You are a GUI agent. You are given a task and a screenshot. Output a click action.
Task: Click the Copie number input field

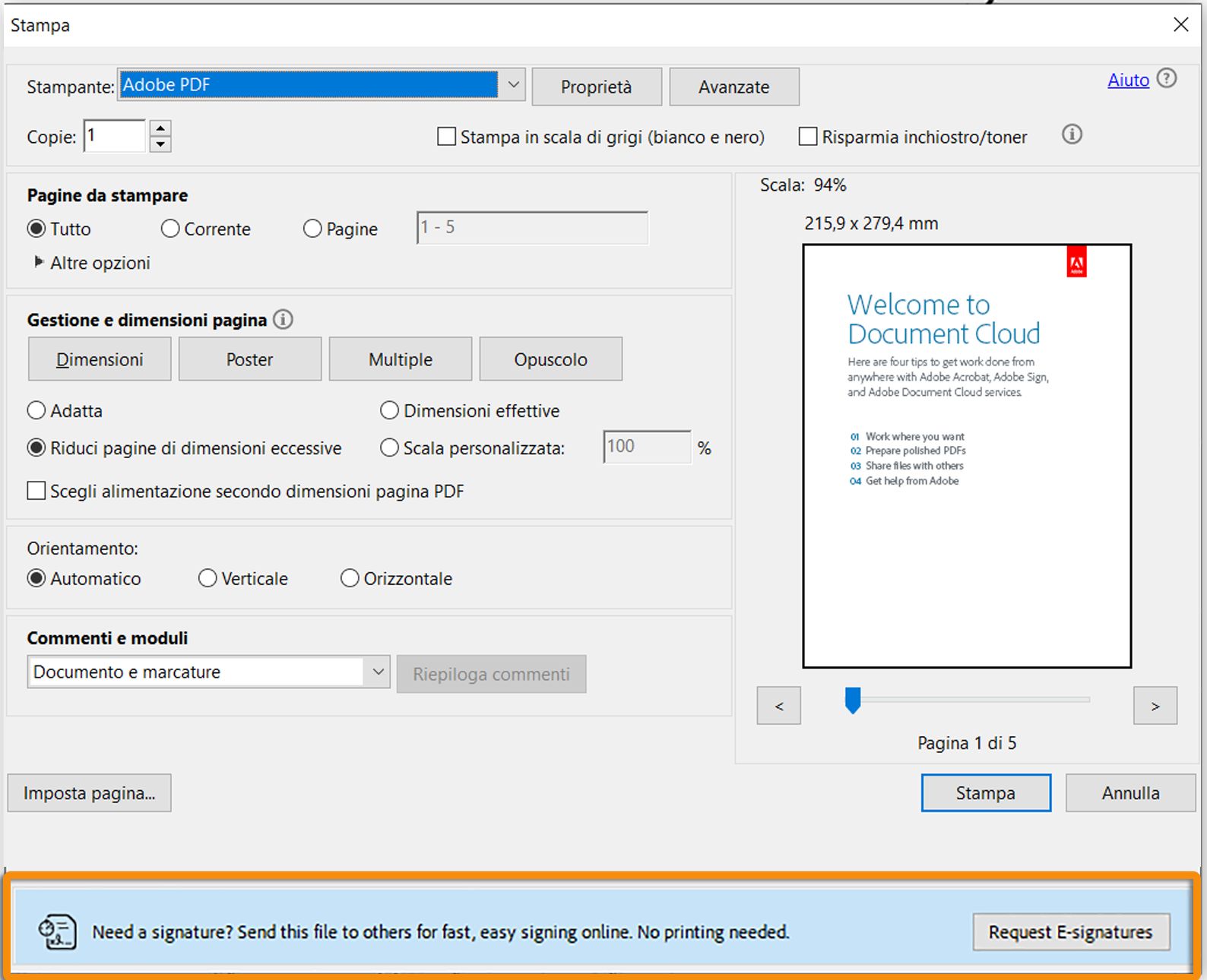[115, 136]
